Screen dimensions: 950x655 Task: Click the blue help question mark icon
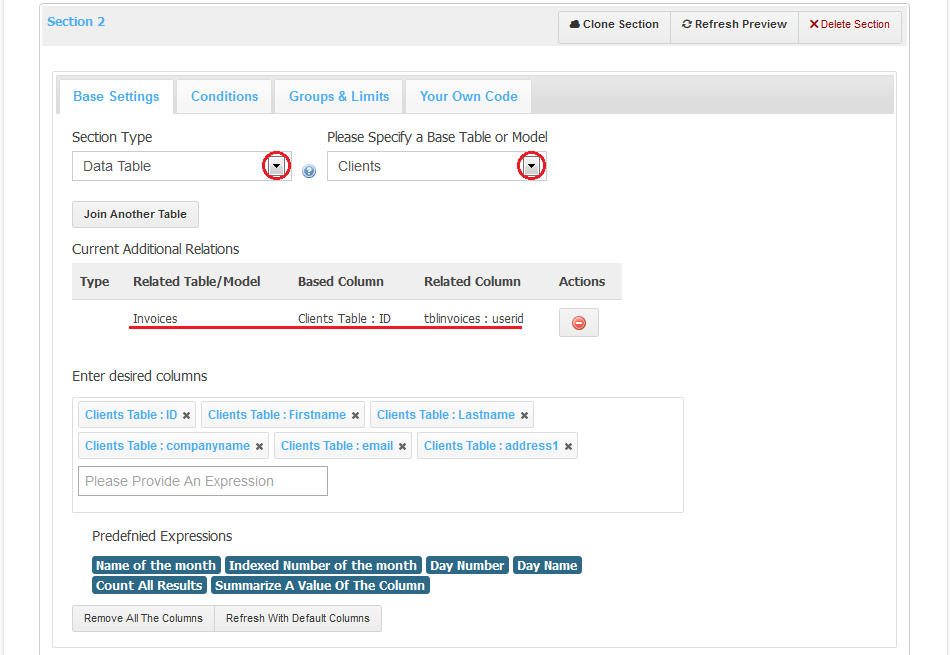click(x=309, y=171)
